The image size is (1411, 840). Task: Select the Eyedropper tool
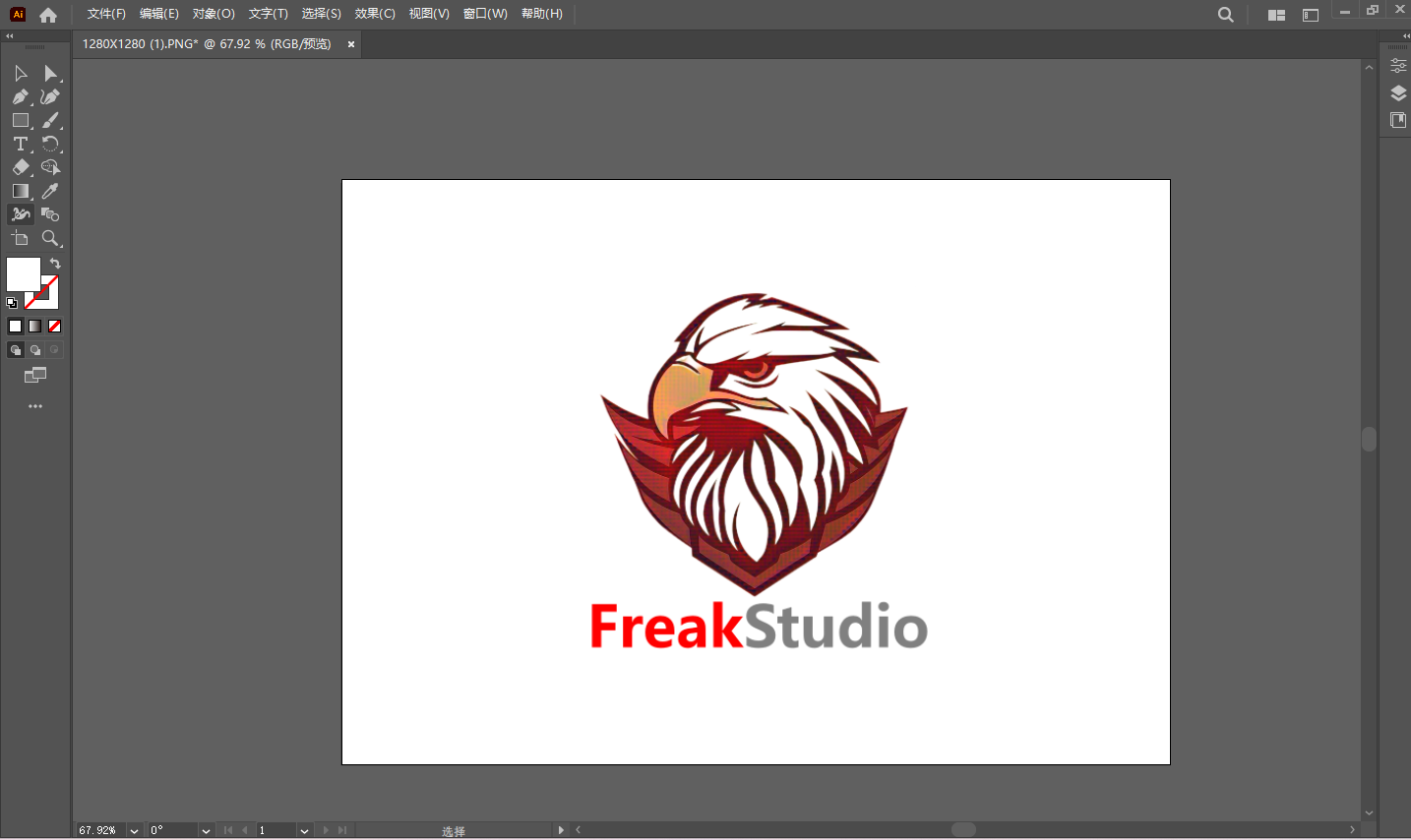pyautogui.click(x=51, y=191)
